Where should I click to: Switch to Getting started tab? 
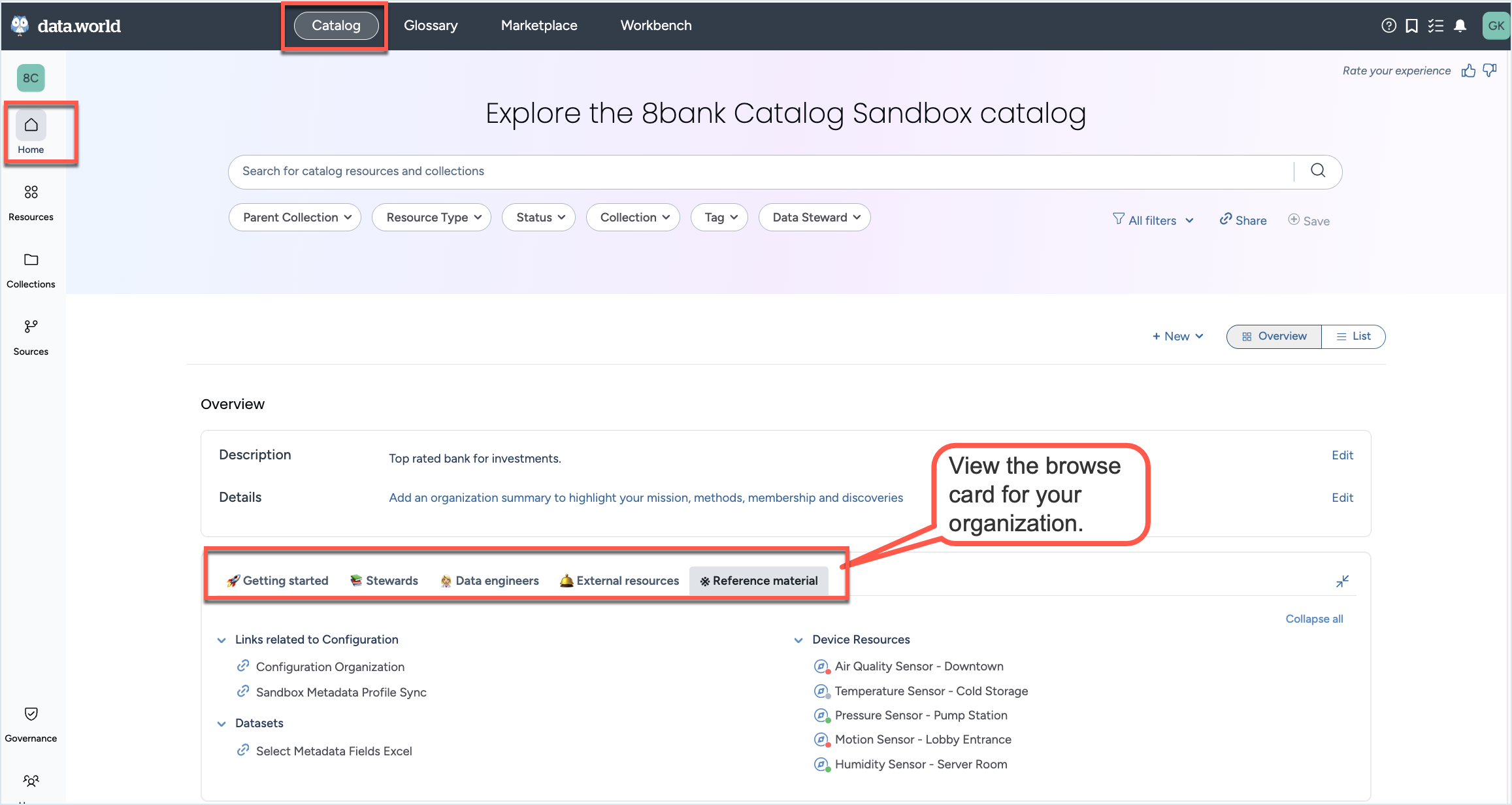coord(278,581)
